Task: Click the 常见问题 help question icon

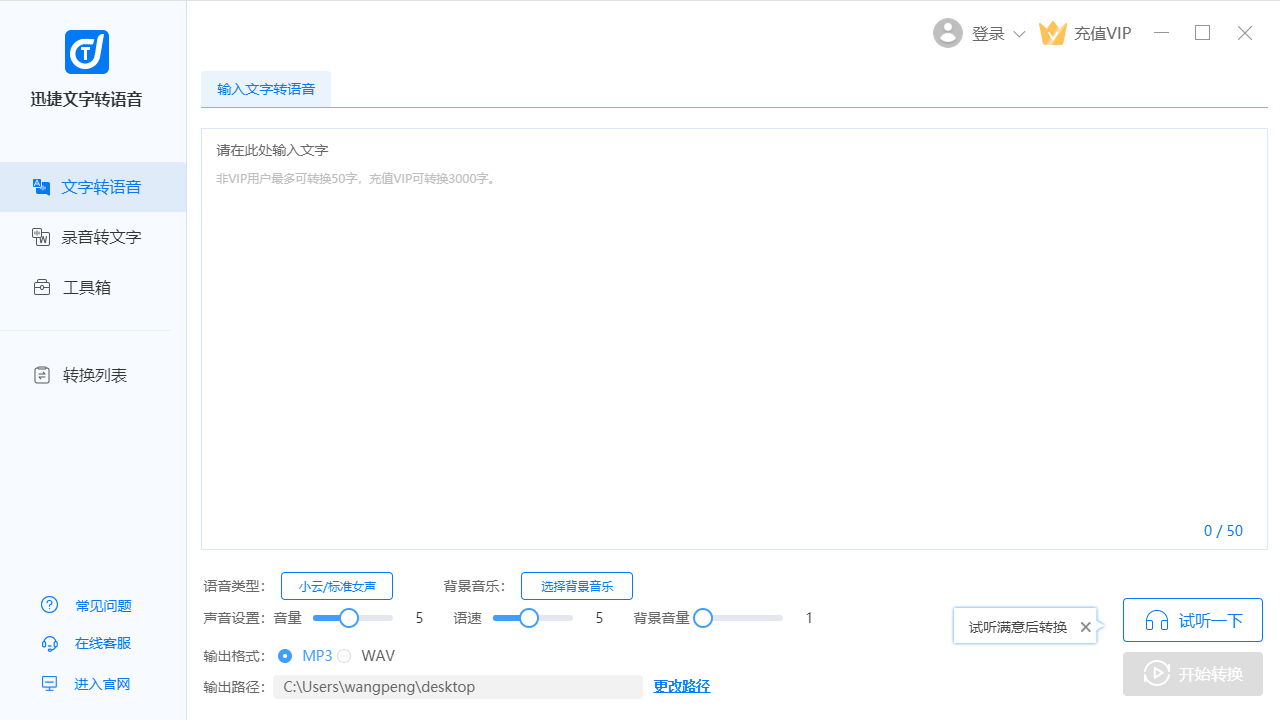Action: pyautogui.click(x=49, y=605)
